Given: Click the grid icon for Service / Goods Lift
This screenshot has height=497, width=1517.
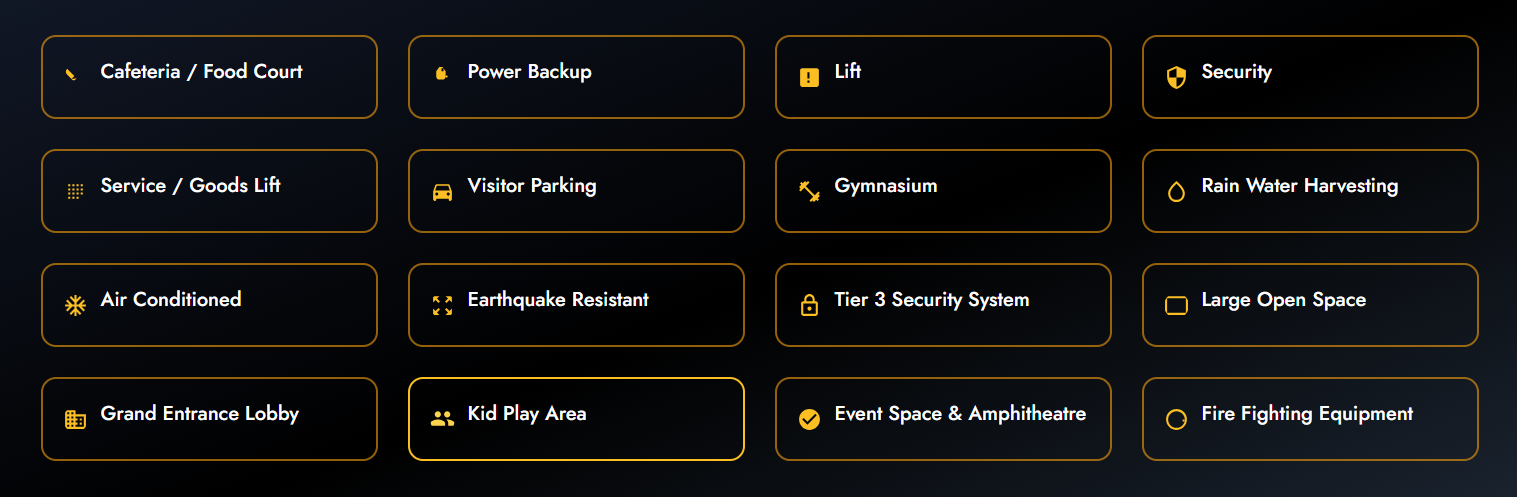Looking at the screenshot, I should tap(75, 191).
